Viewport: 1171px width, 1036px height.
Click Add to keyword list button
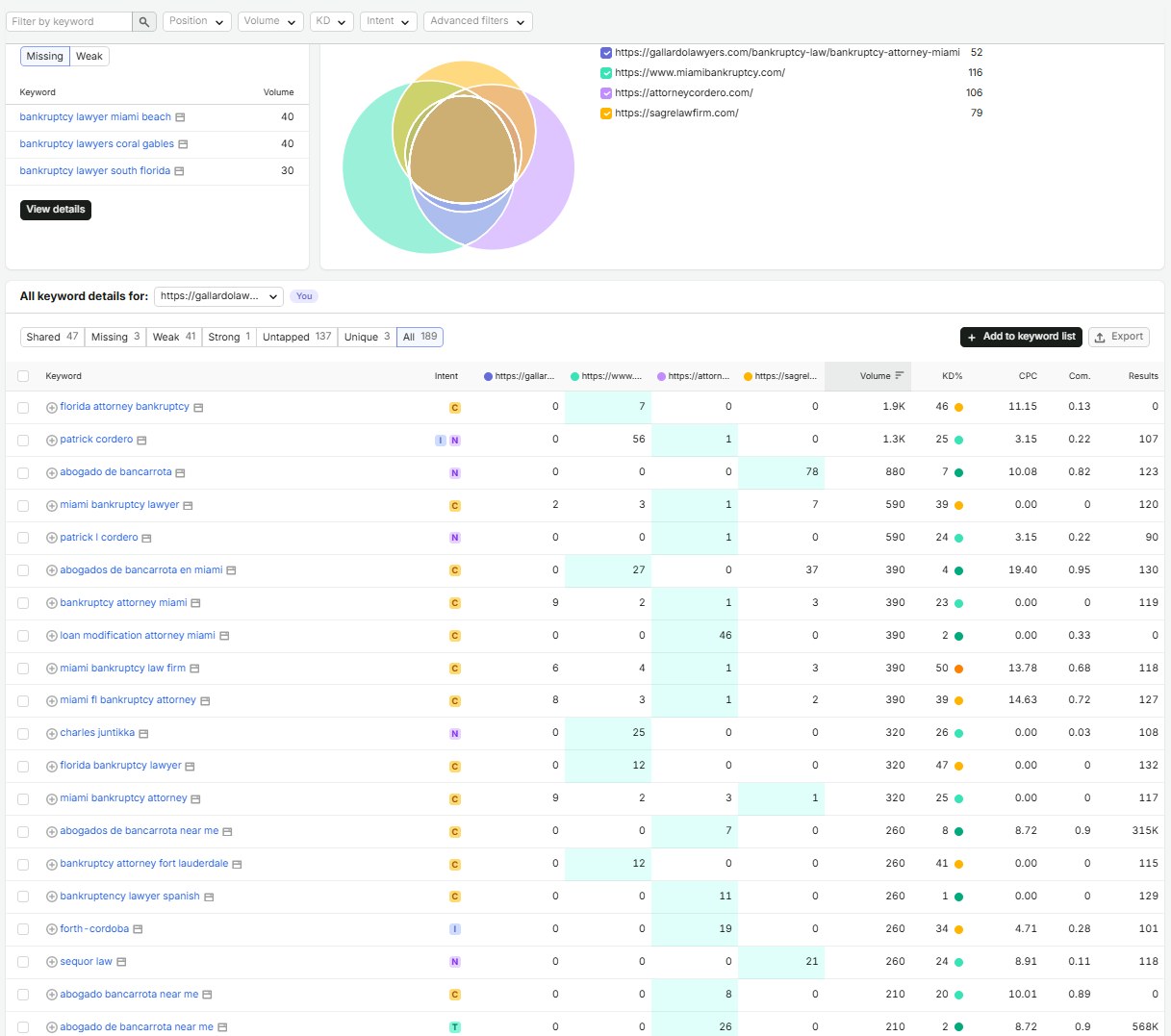pyautogui.click(x=1021, y=337)
